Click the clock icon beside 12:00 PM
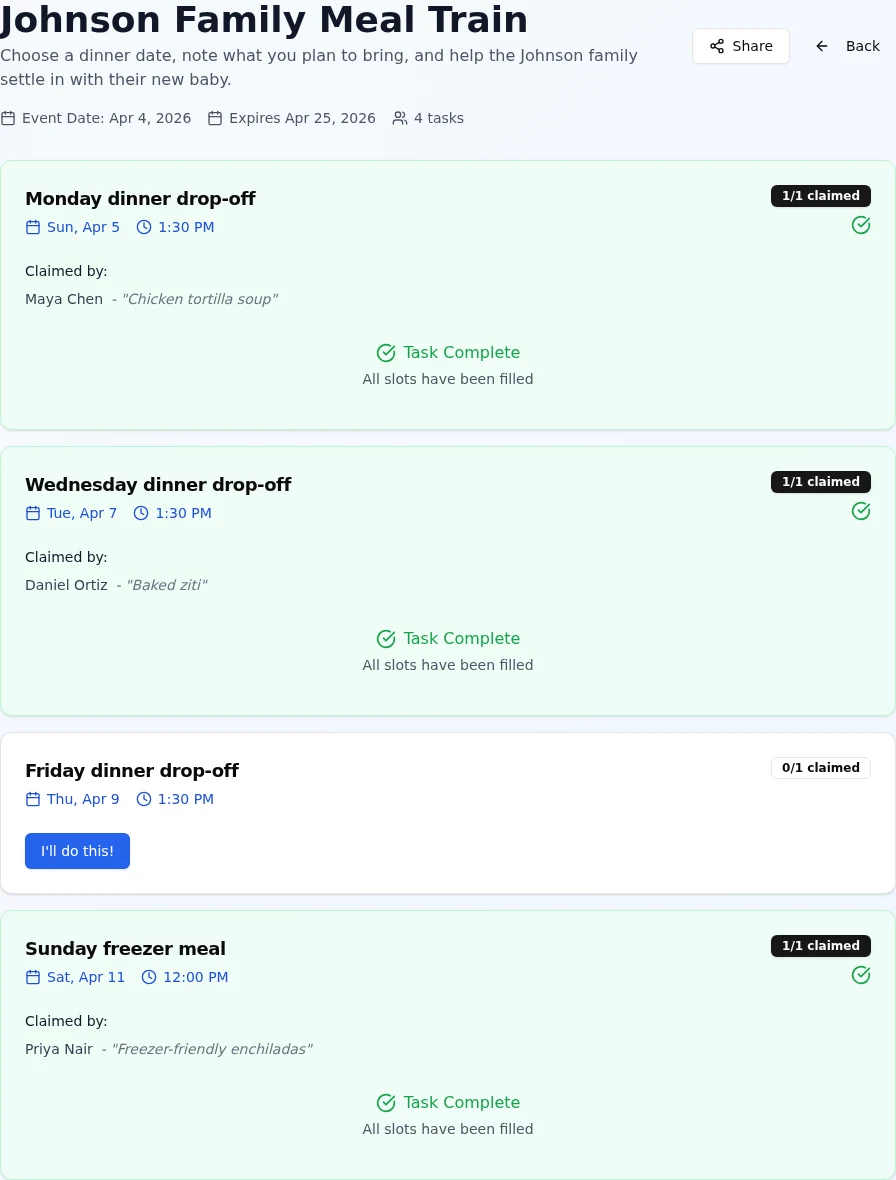 coord(148,977)
